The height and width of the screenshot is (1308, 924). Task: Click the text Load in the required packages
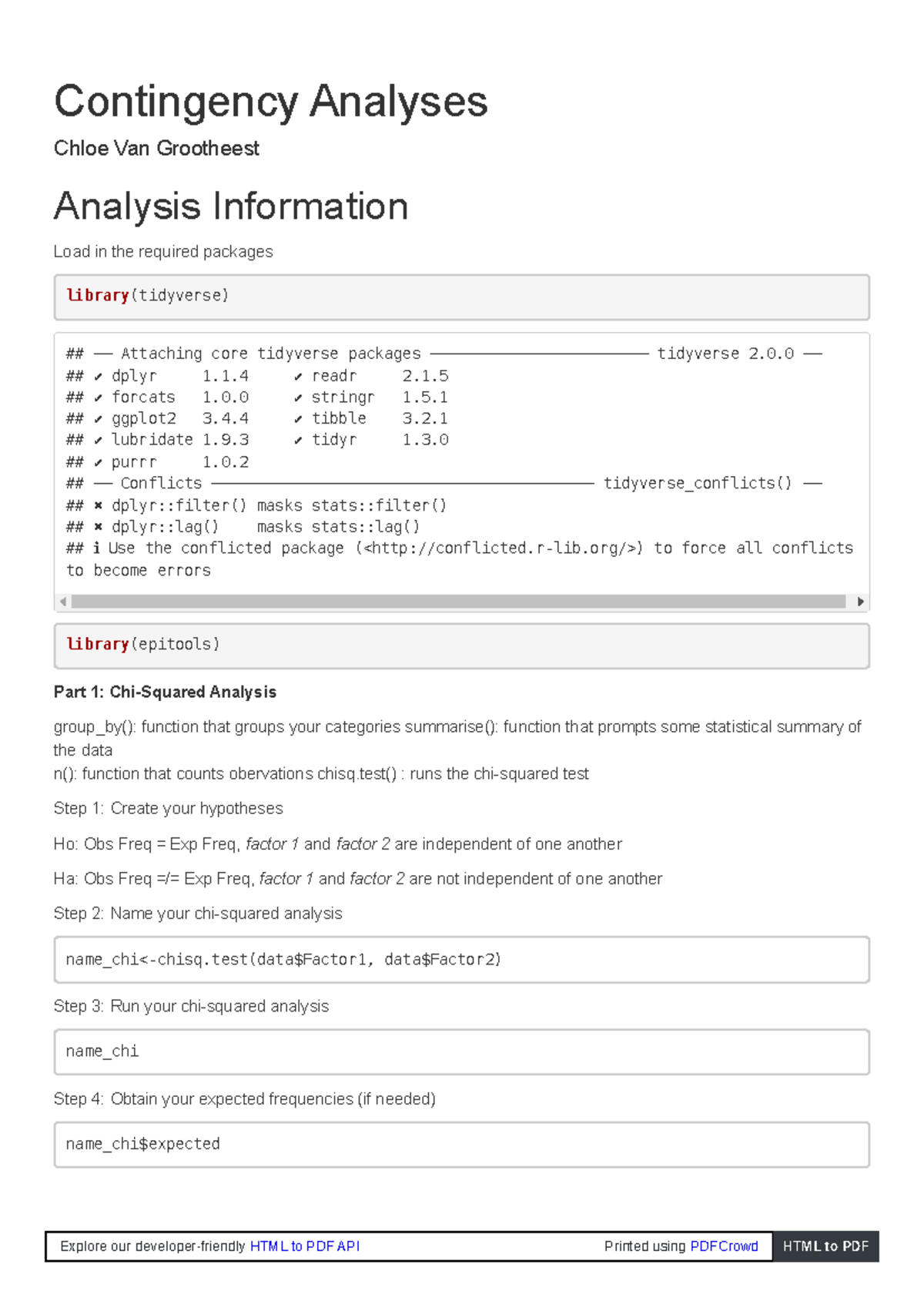click(x=163, y=252)
